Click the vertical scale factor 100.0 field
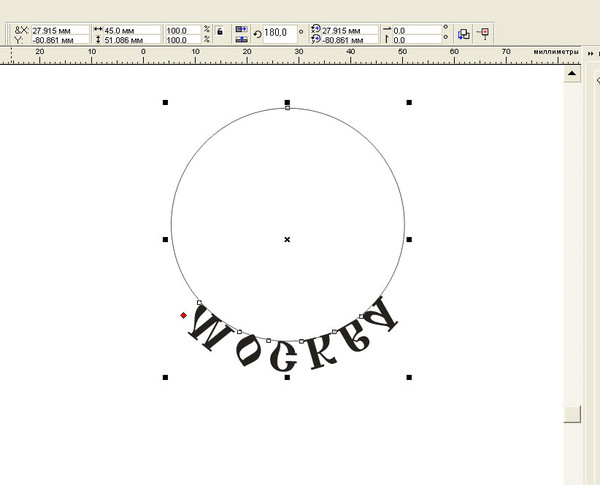 click(x=183, y=40)
